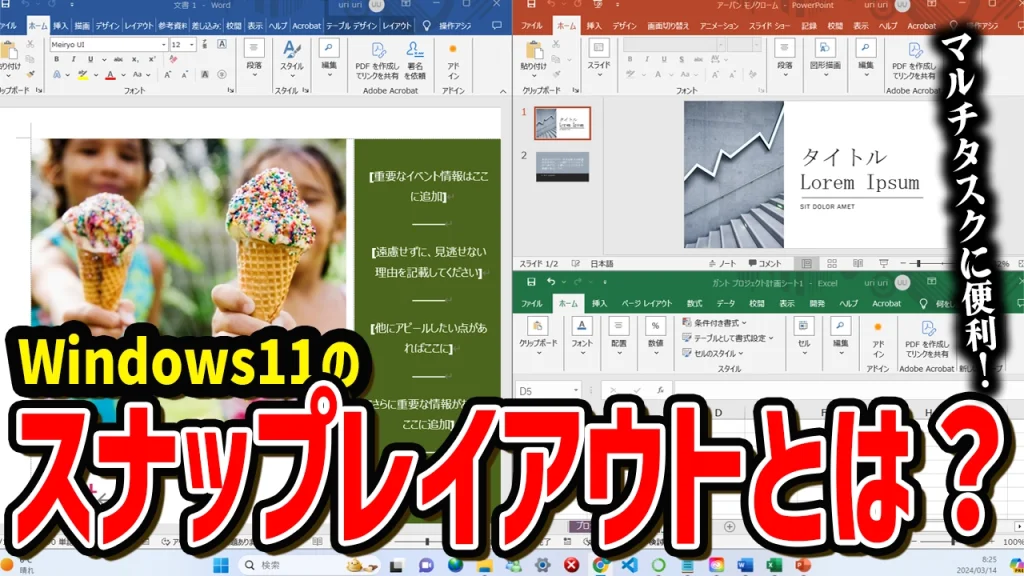
Task: Select slide 2 thumbnail in PowerPoint panel
Action: (562, 166)
